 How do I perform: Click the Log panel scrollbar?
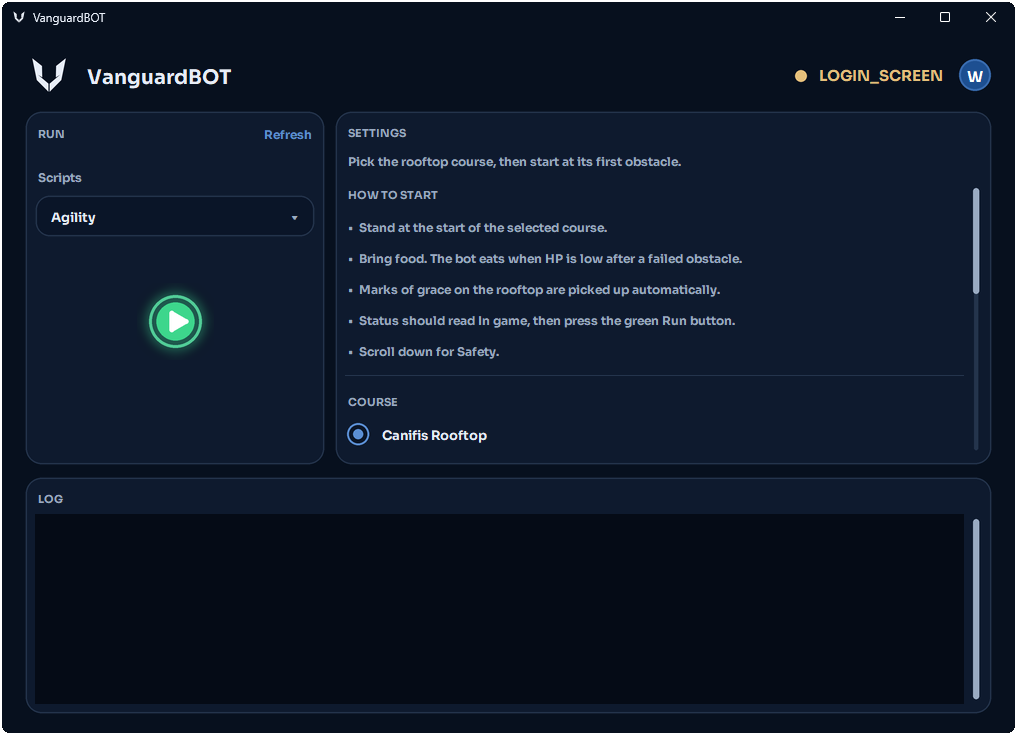[x=975, y=608]
